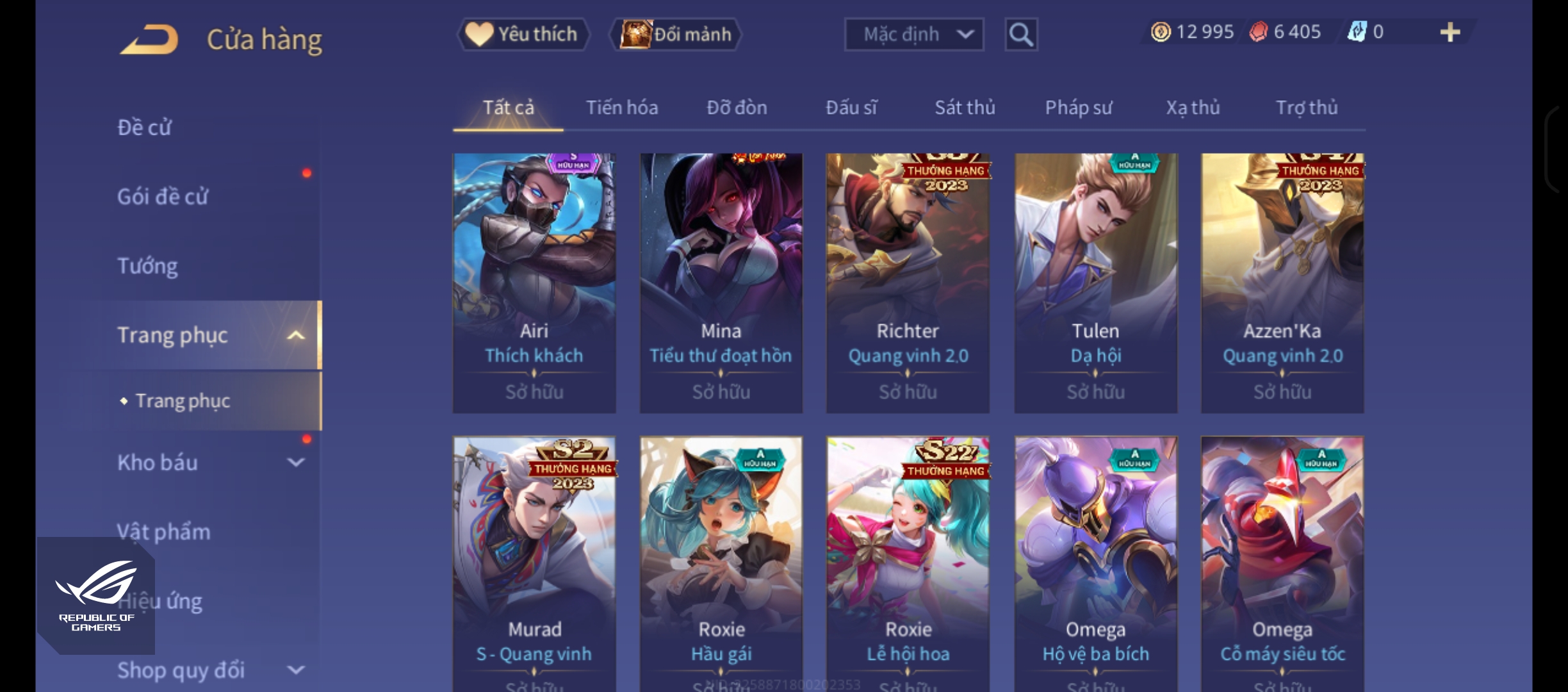This screenshot has width=1568, height=692.
Task: Select Roxie Hầu gái skin card
Action: tap(721, 564)
